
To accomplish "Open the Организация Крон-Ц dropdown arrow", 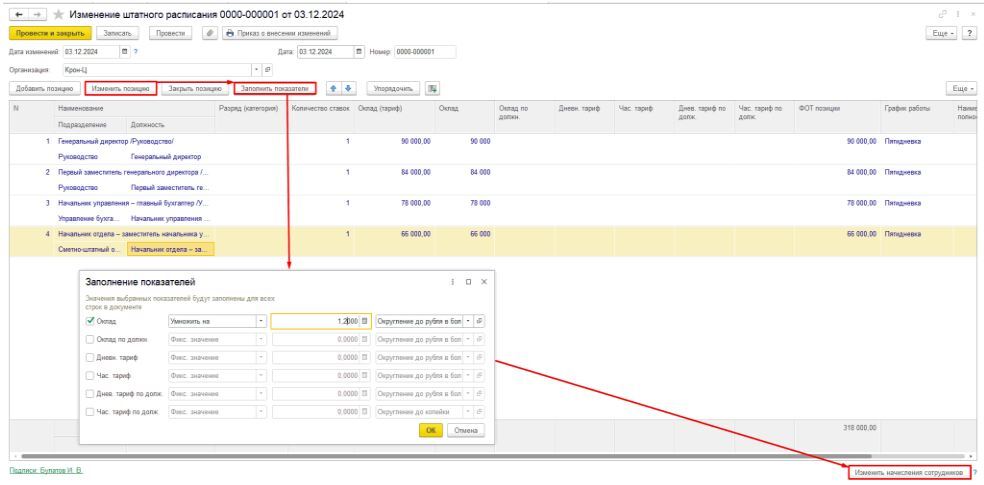I will point(257,70).
